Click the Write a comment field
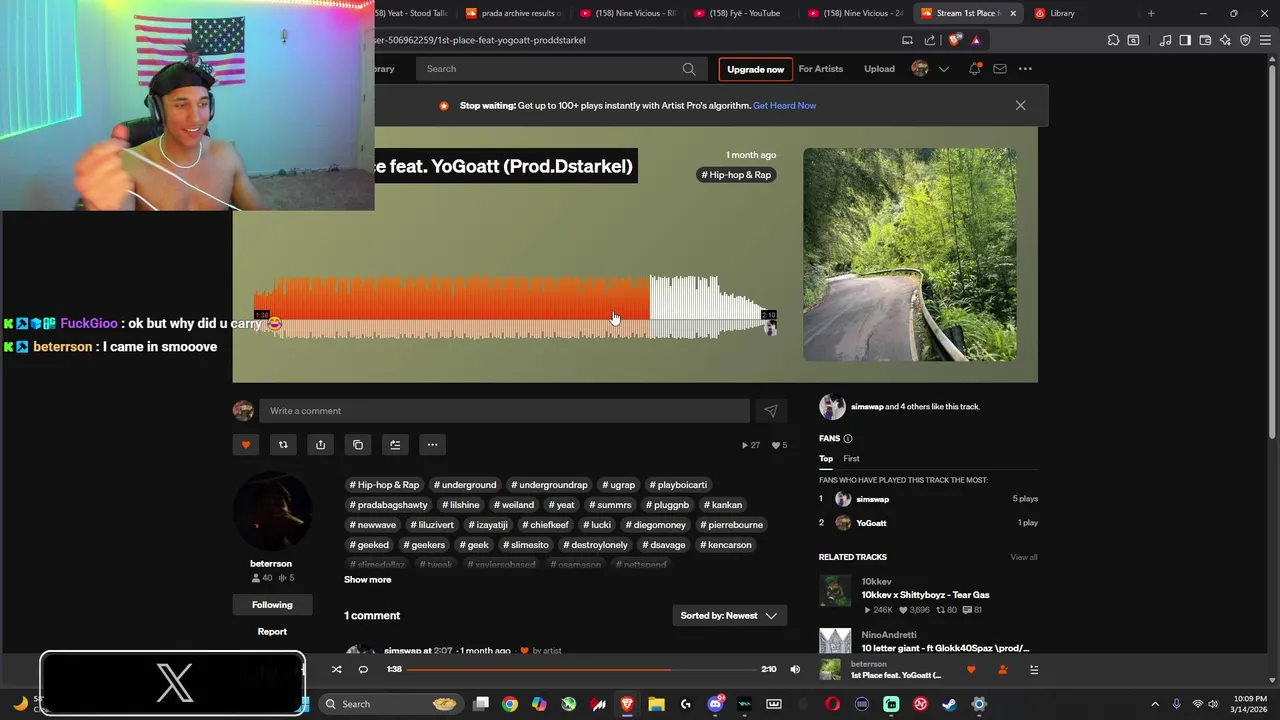This screenshot has width=1280, height=720. [x=504, y=411]
